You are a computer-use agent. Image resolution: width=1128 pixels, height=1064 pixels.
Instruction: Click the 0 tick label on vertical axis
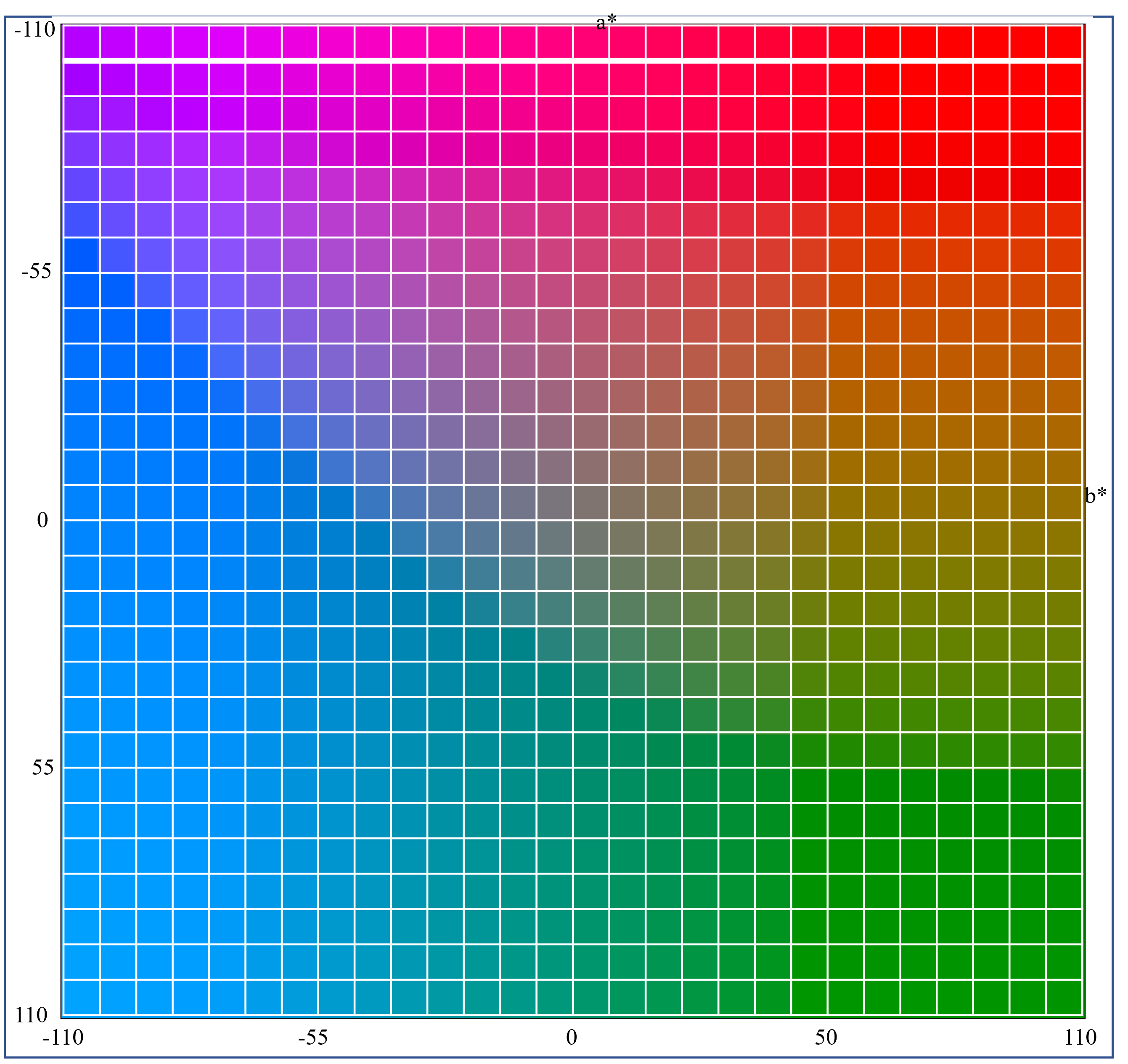[x=42, y=520]
